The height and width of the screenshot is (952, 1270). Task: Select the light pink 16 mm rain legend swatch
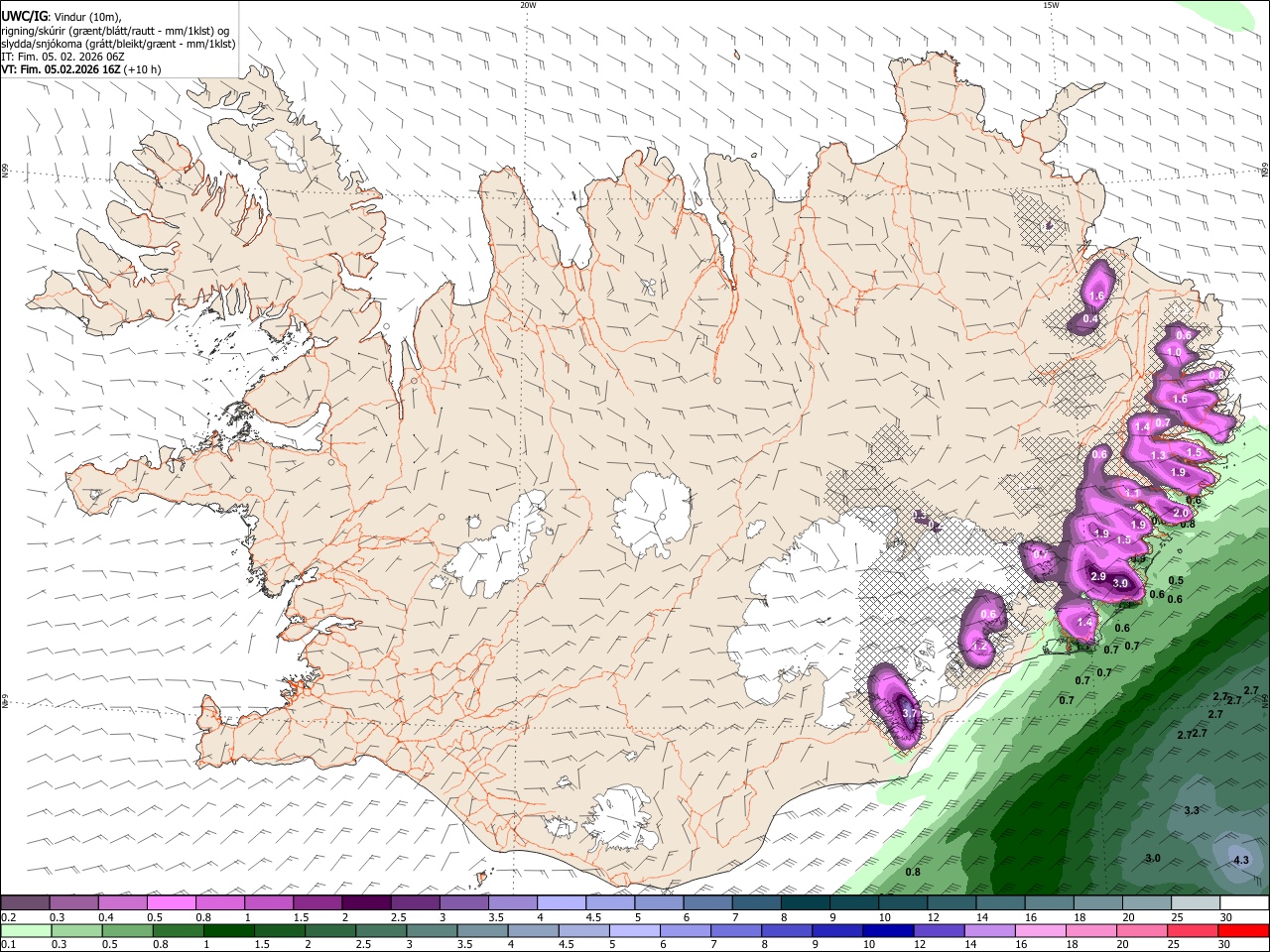(1039, 931)
